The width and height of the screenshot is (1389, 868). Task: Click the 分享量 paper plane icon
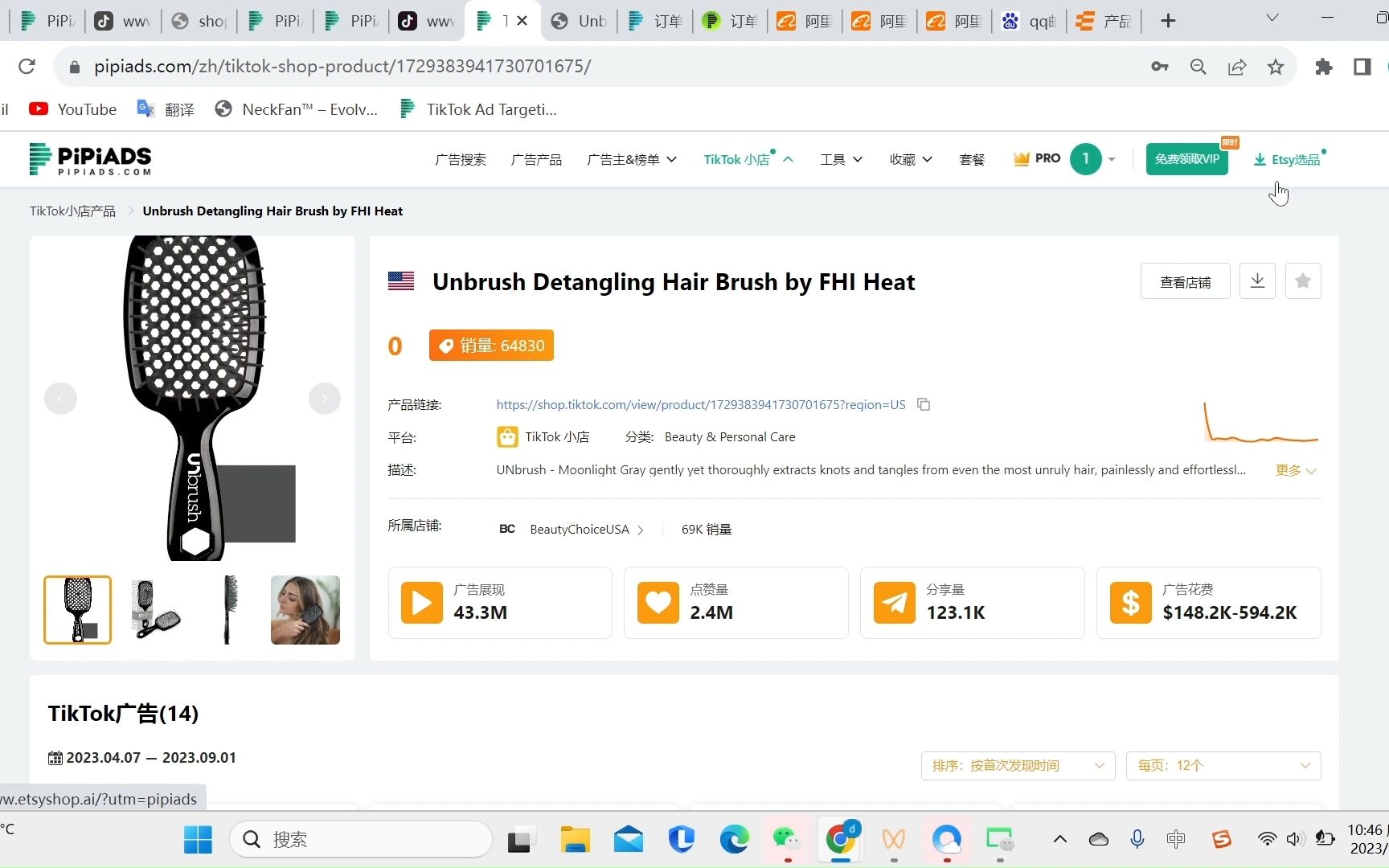895,603
